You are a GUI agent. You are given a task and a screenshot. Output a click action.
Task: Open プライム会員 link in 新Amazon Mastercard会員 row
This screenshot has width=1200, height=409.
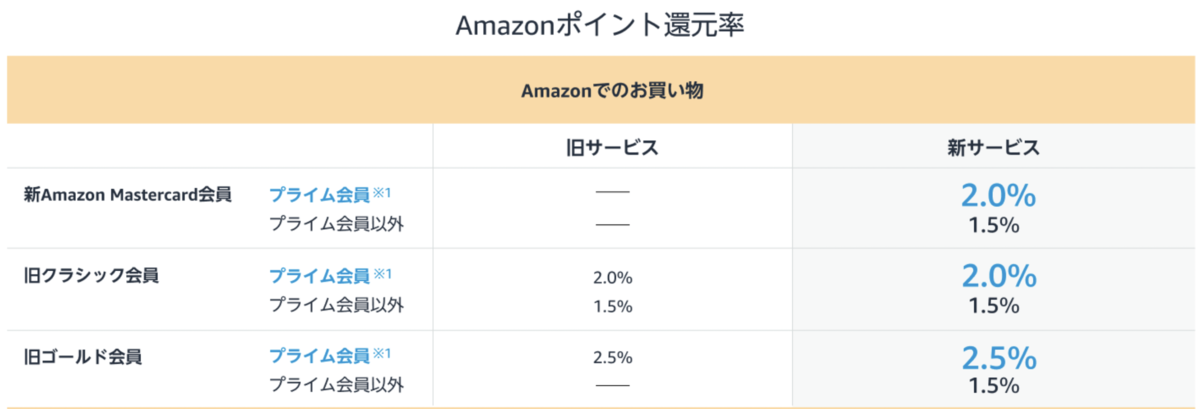click(319, 194)
